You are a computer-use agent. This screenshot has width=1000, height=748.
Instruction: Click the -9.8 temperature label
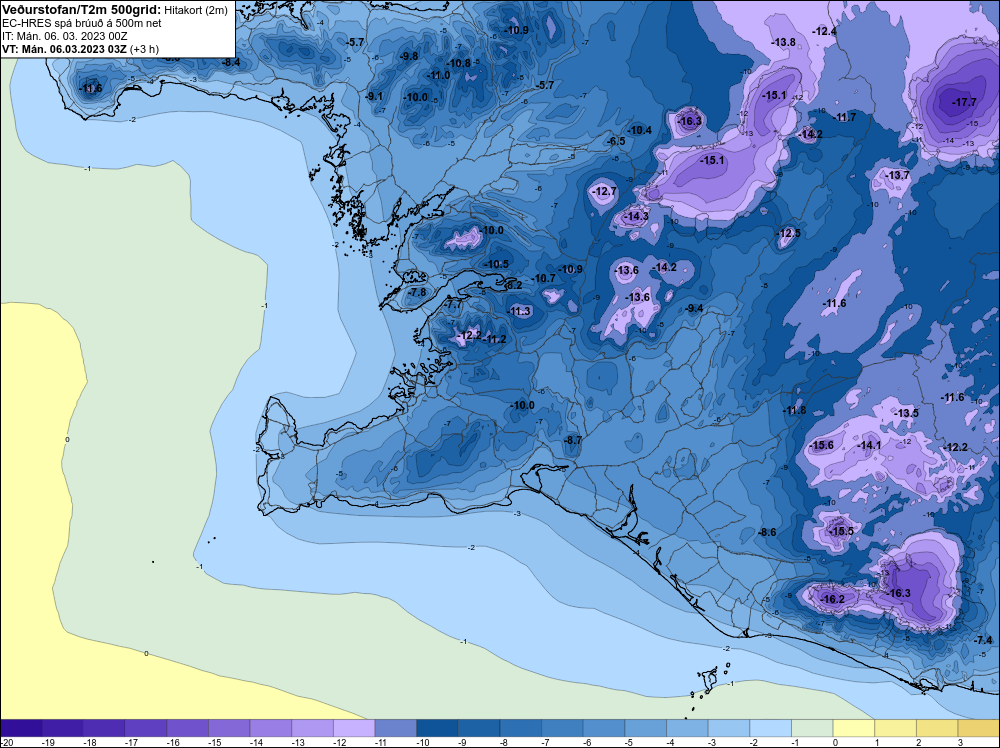408,56
